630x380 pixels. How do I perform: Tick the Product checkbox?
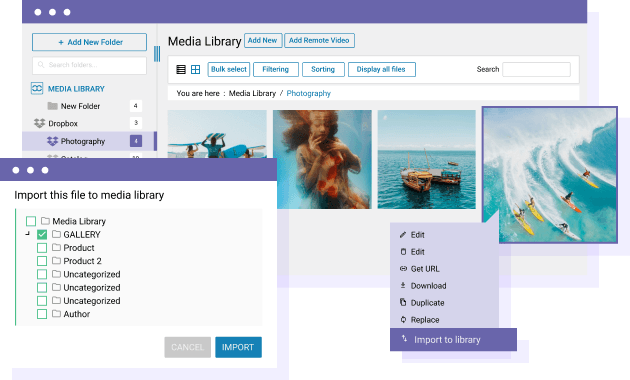(x=42, y=247)
